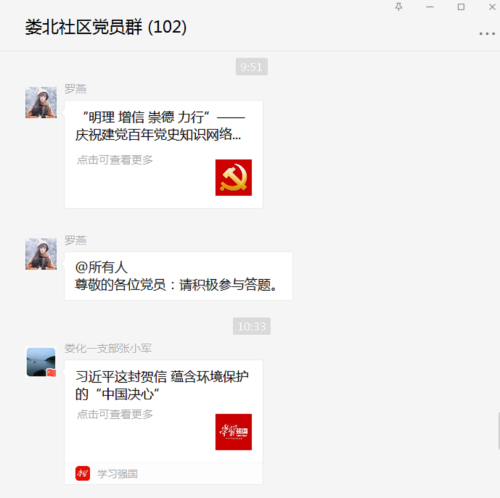
Task: Click the 学习强国 red thumbnail image
Action: click(233, 432)
